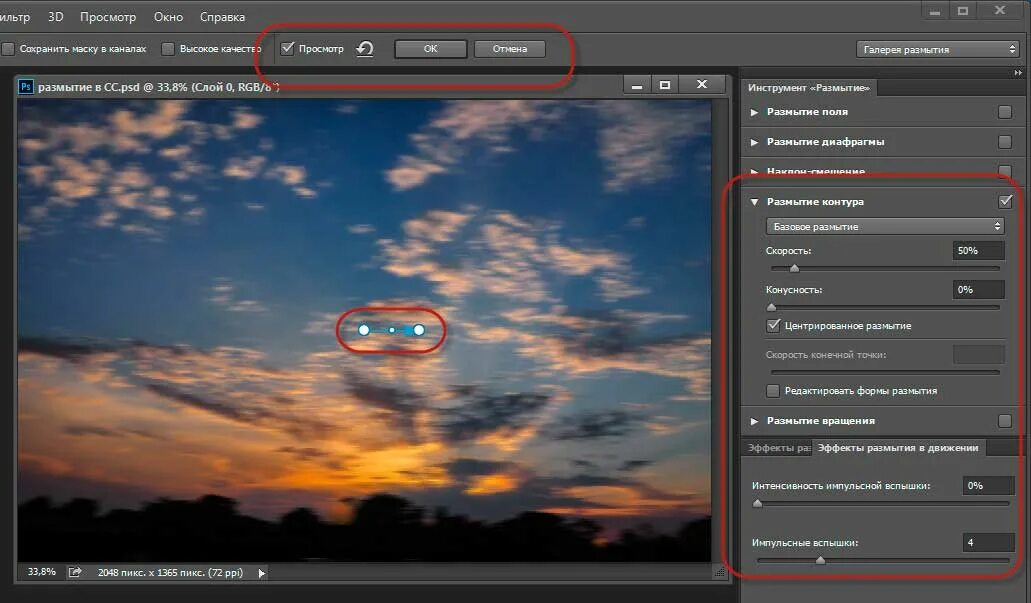
Task: Switch to Эффекты размытия в движении tab
Action: click(x=898, y=448)
